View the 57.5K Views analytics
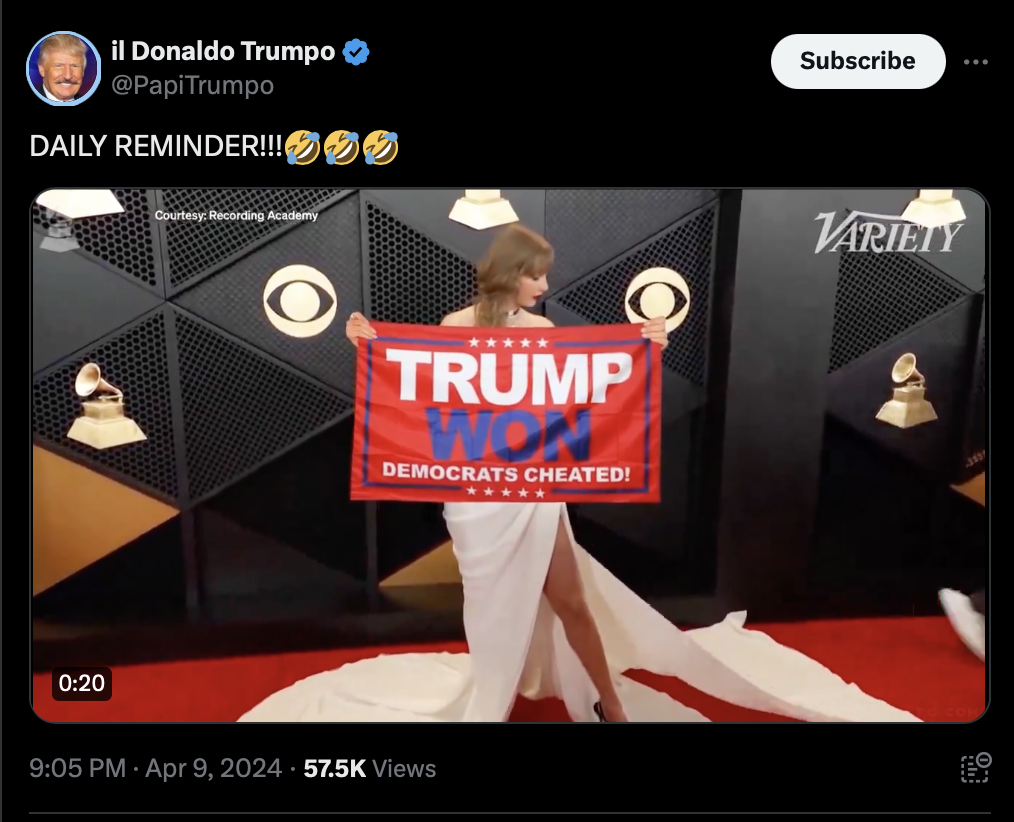Viewport: 1014px width, 822px height. 370,768
